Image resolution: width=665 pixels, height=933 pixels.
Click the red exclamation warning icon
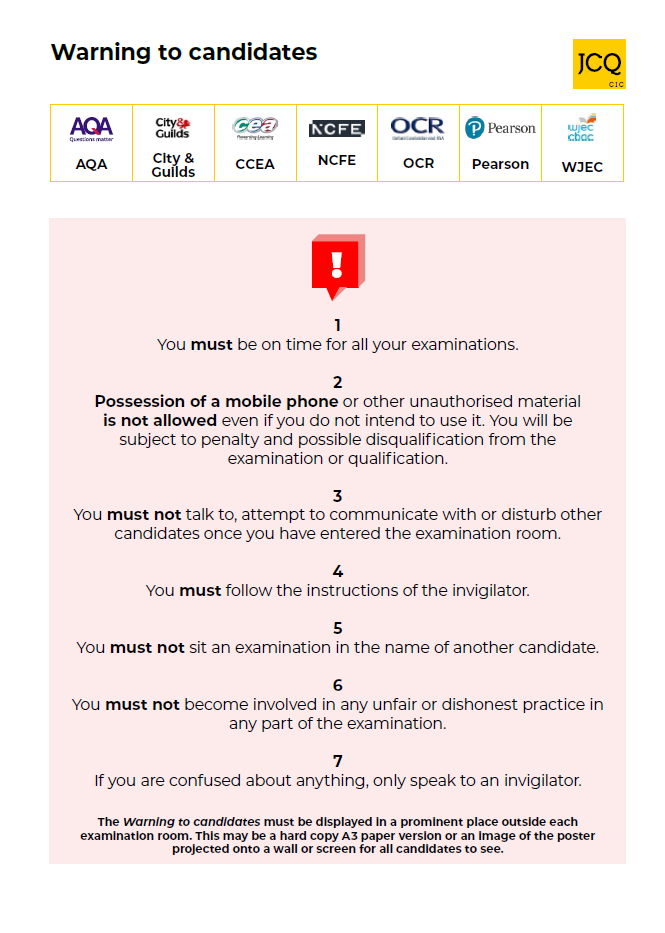pos(338,266)
